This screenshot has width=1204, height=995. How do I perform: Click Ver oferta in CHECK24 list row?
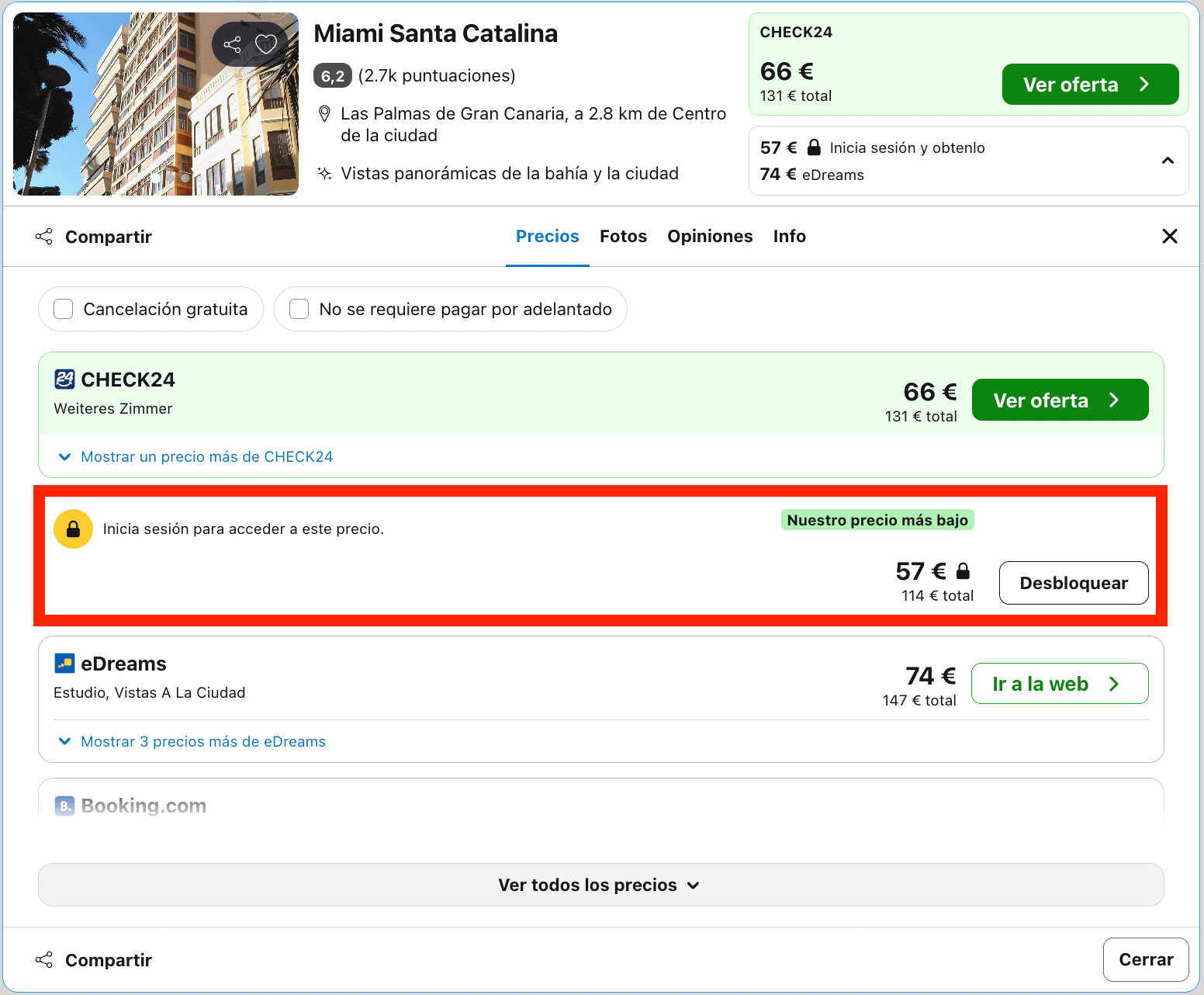(x=1060, y=400)
